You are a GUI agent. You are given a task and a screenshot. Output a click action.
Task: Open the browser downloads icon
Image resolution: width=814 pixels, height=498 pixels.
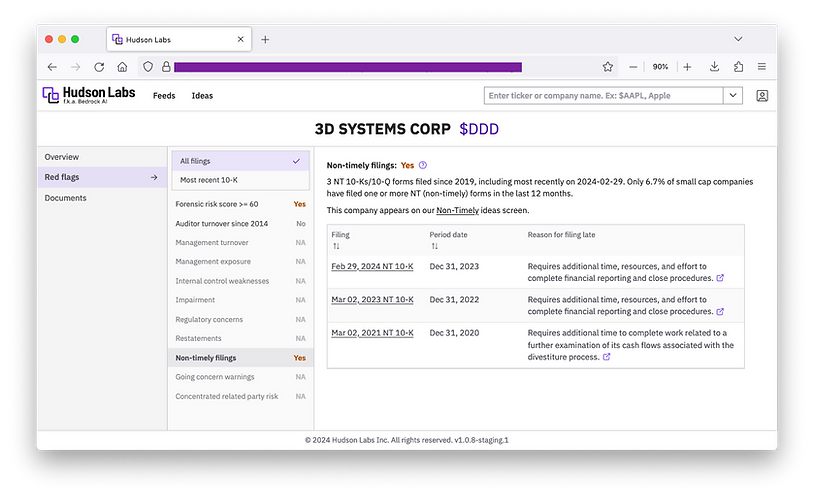(715, 67)
